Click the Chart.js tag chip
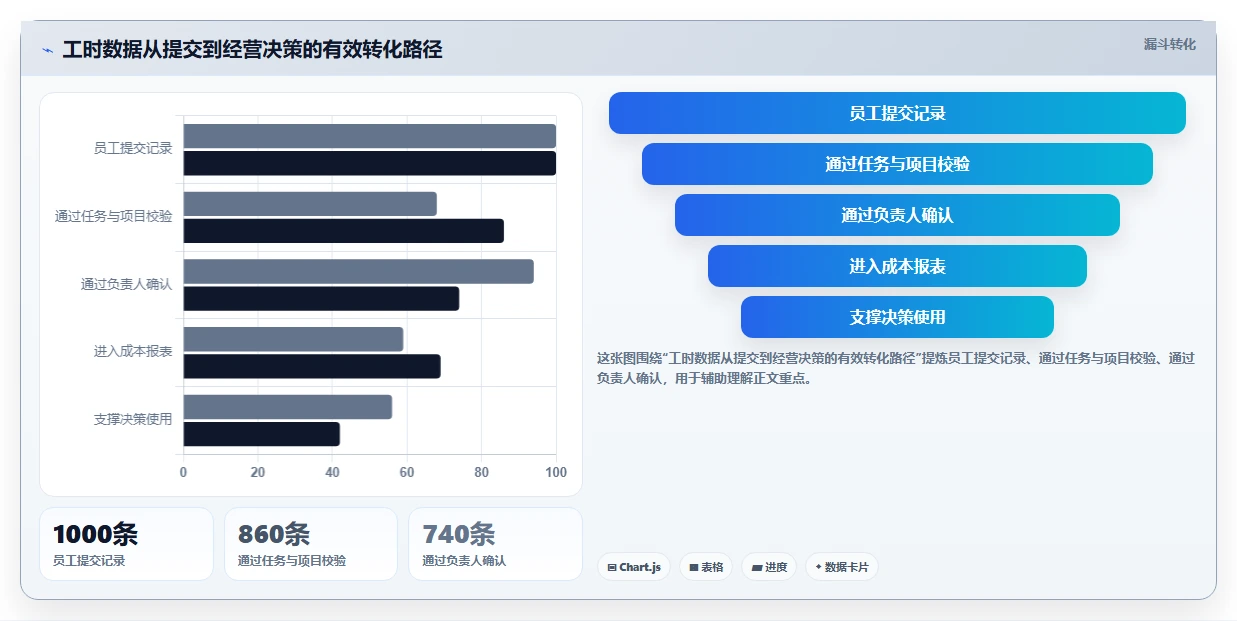 [x=634, y=567]
